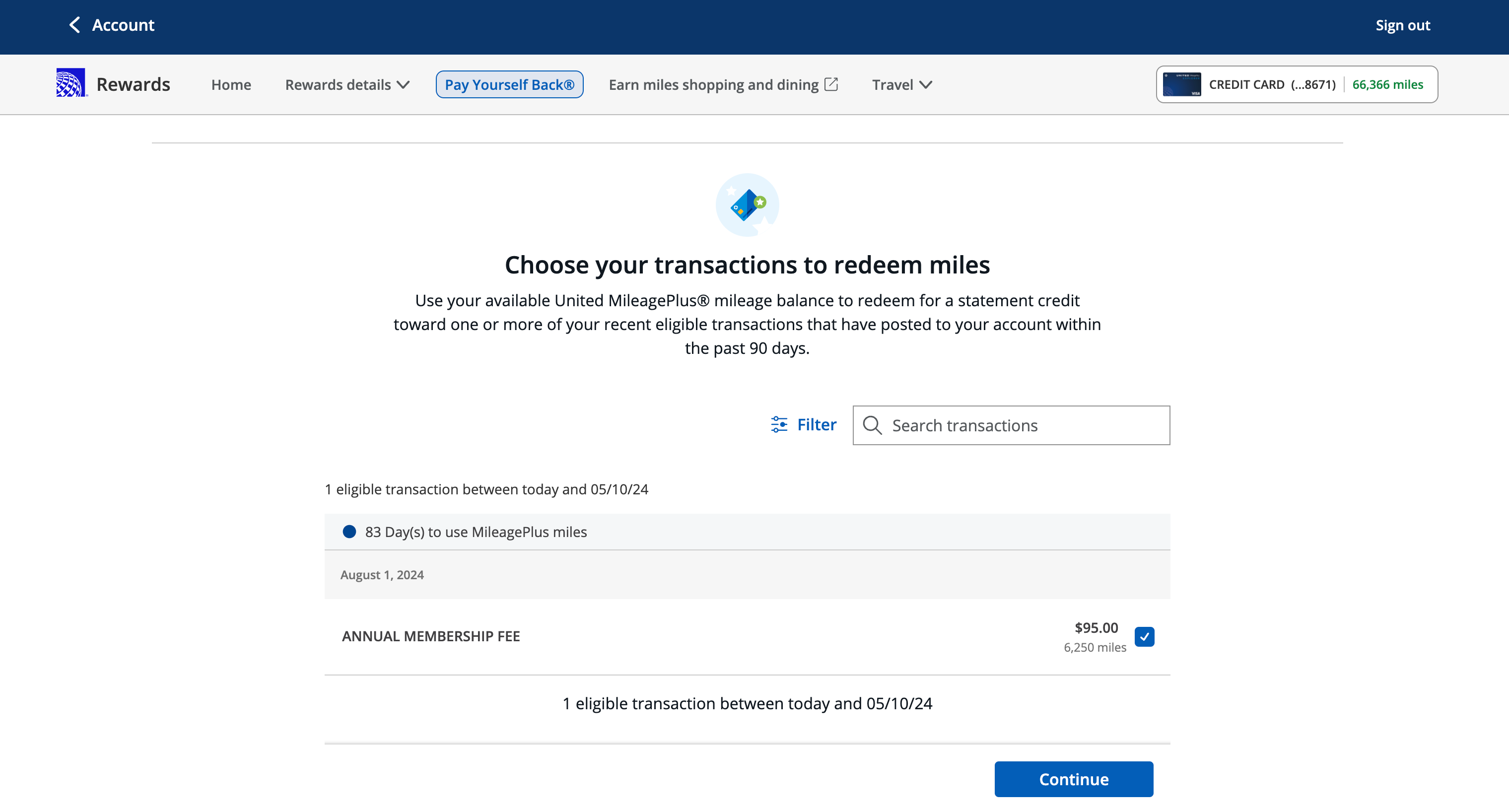Viewport: 1509px width, 812px height.
Task: Click the external link icon beside Earn miles
Action: click(x=830, y=84)
